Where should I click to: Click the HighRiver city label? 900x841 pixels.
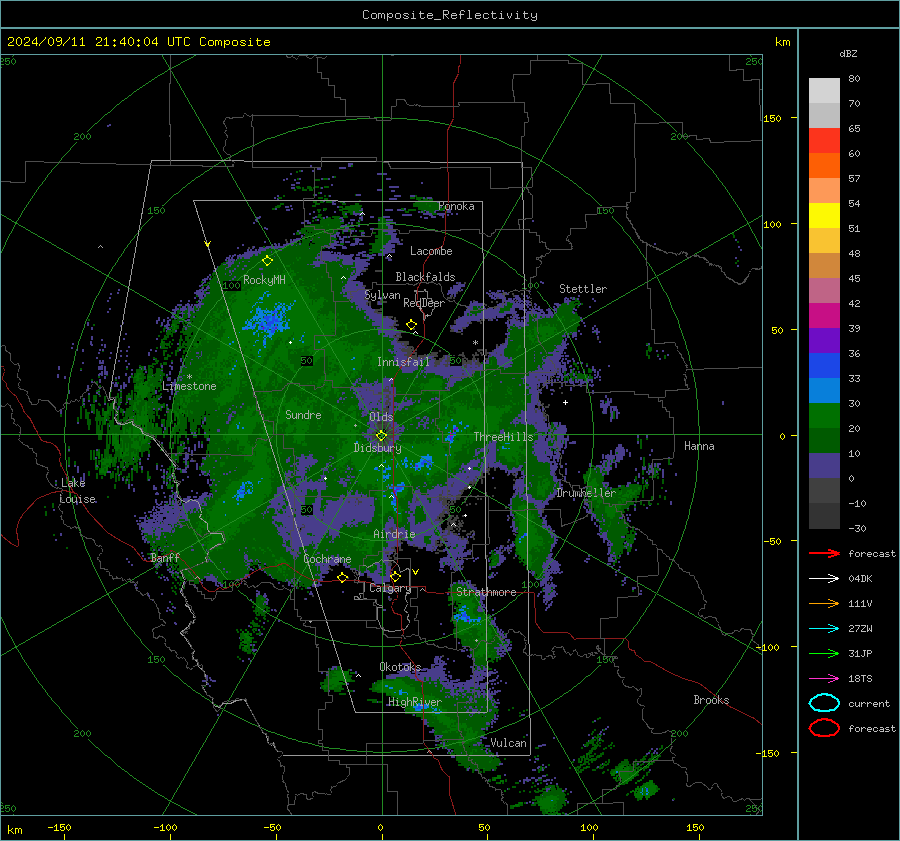point(415,702)
